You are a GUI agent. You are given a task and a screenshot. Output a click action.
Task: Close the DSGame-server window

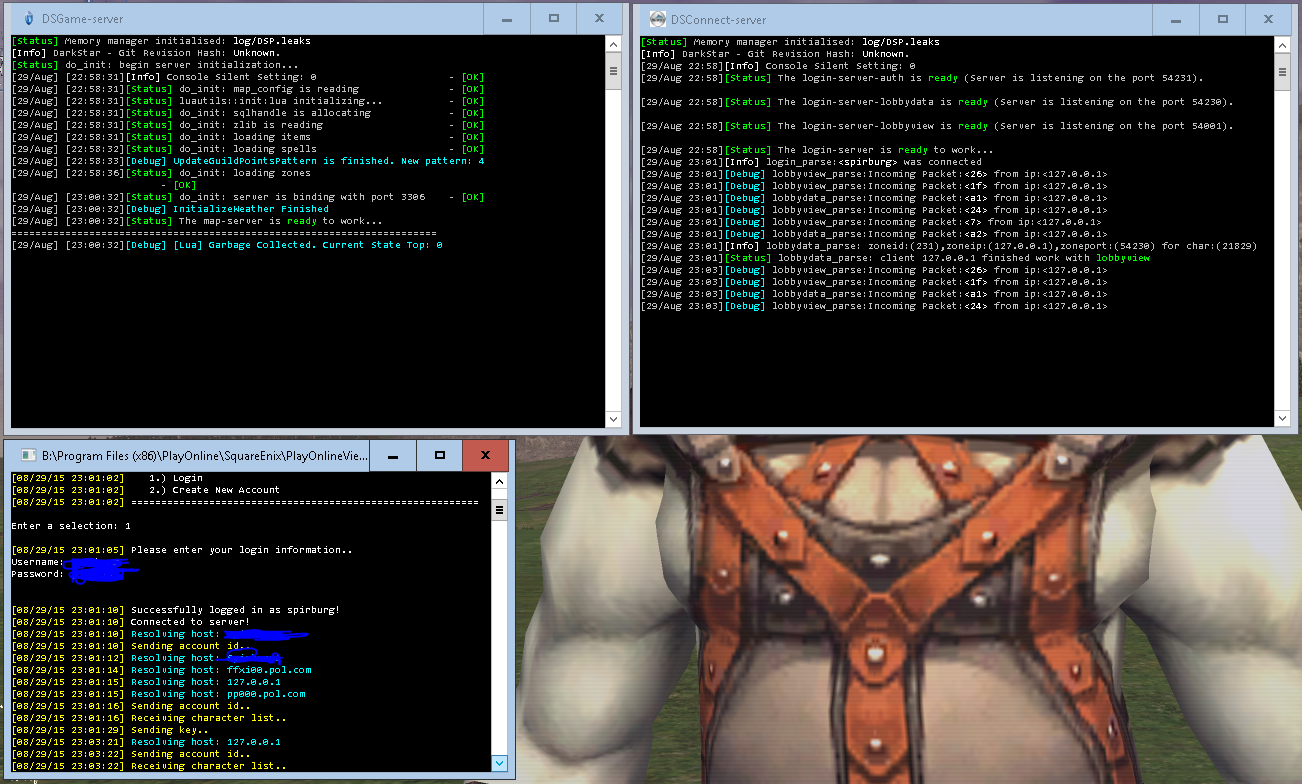click(599, 18)
